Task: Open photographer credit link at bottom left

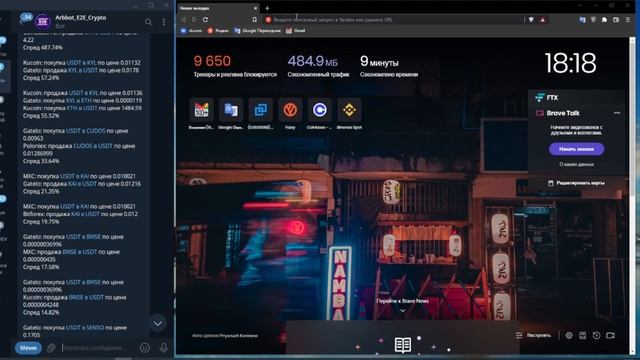Action: tap(225, 336)
